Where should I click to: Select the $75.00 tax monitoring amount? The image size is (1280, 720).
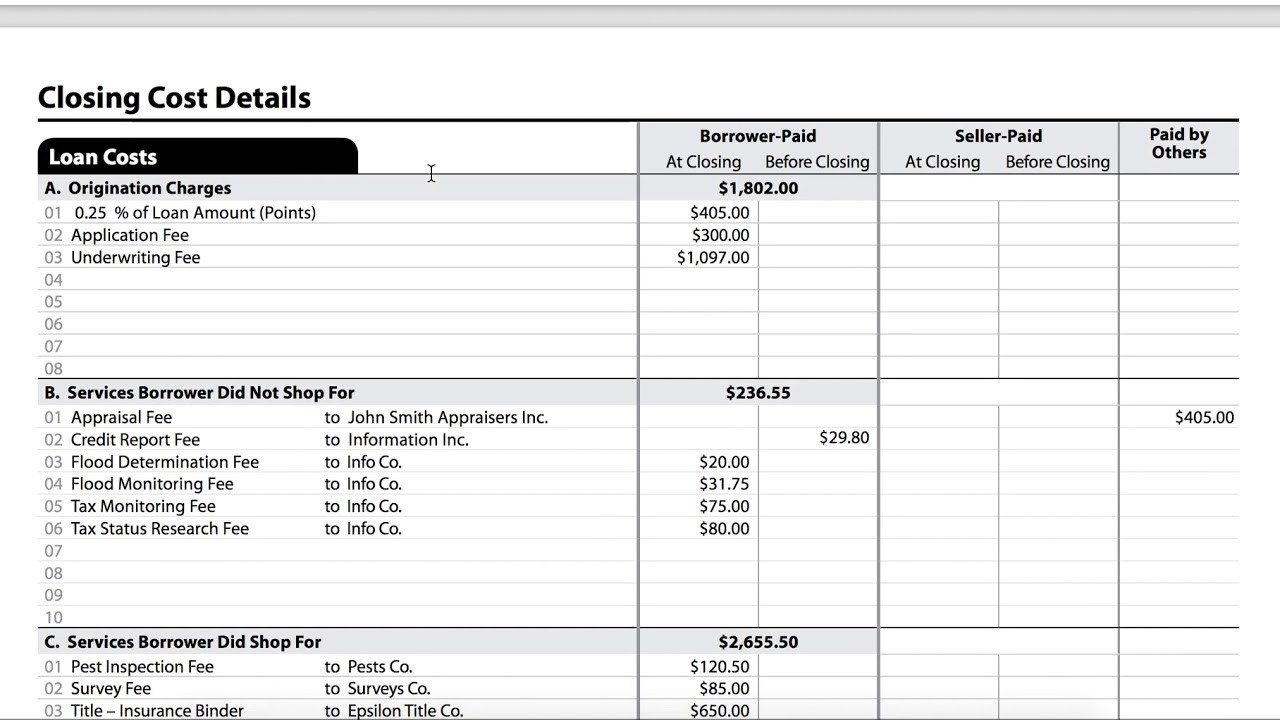click(x=724, y=506)
